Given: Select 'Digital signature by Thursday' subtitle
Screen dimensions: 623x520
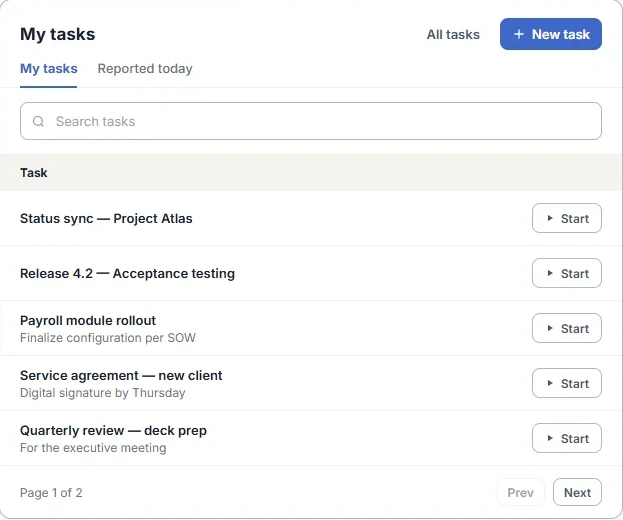Looking at the screenshot, I should click(x=103, y=393).
